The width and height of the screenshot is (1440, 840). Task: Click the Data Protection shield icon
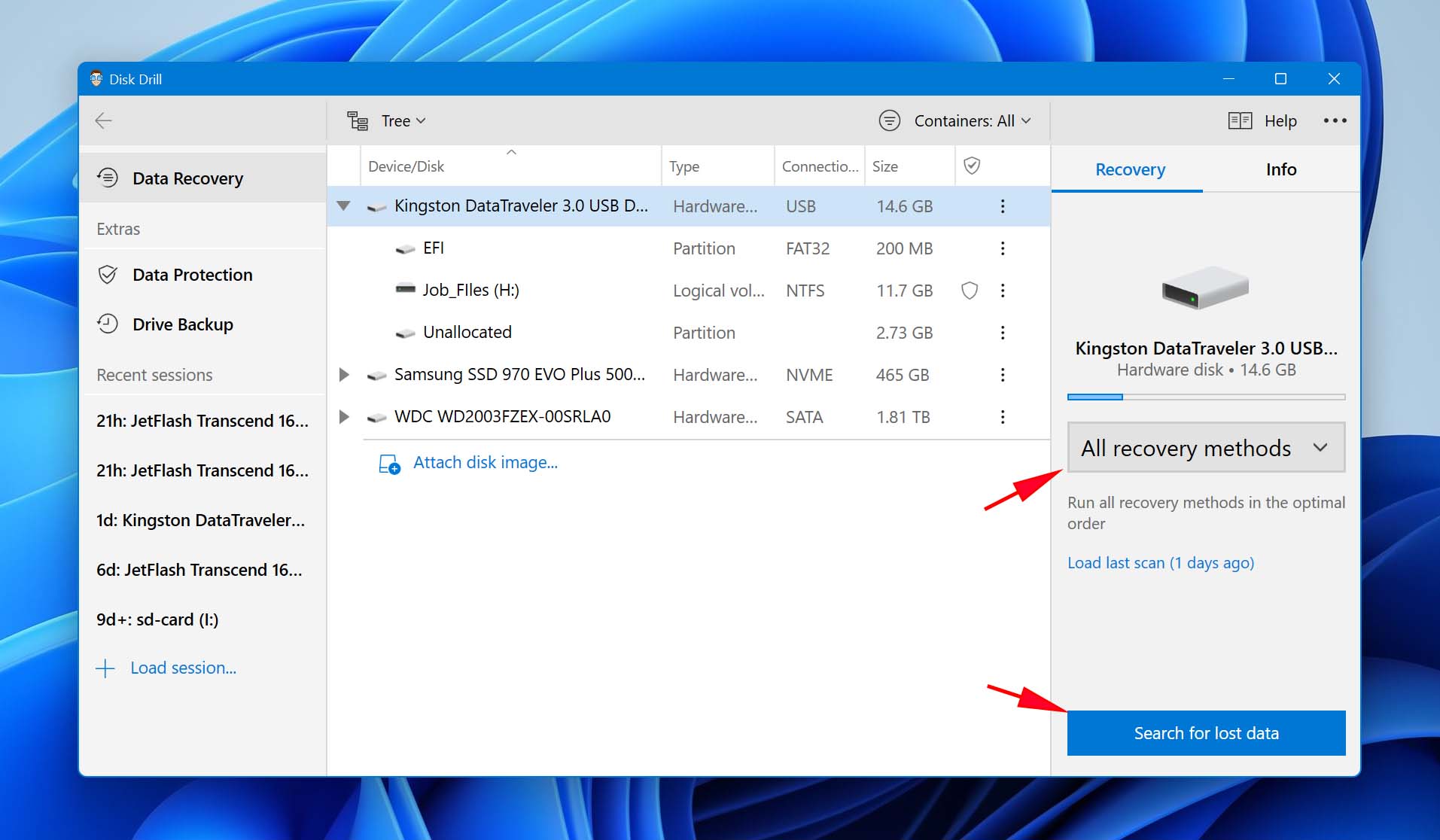pyautogui.click(x=108, y=274)
